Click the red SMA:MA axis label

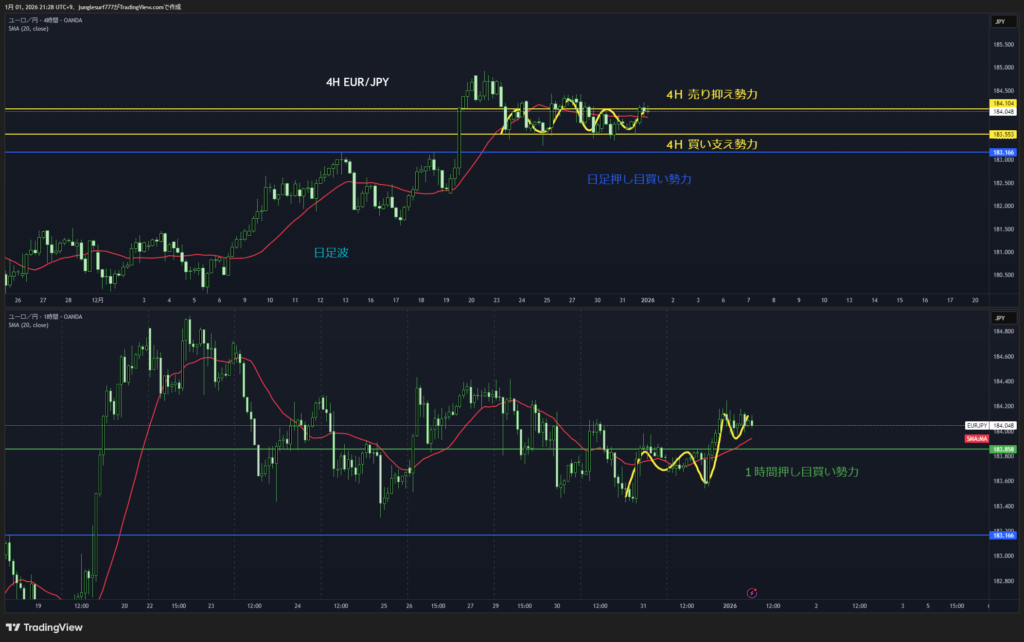pos(976,439)
